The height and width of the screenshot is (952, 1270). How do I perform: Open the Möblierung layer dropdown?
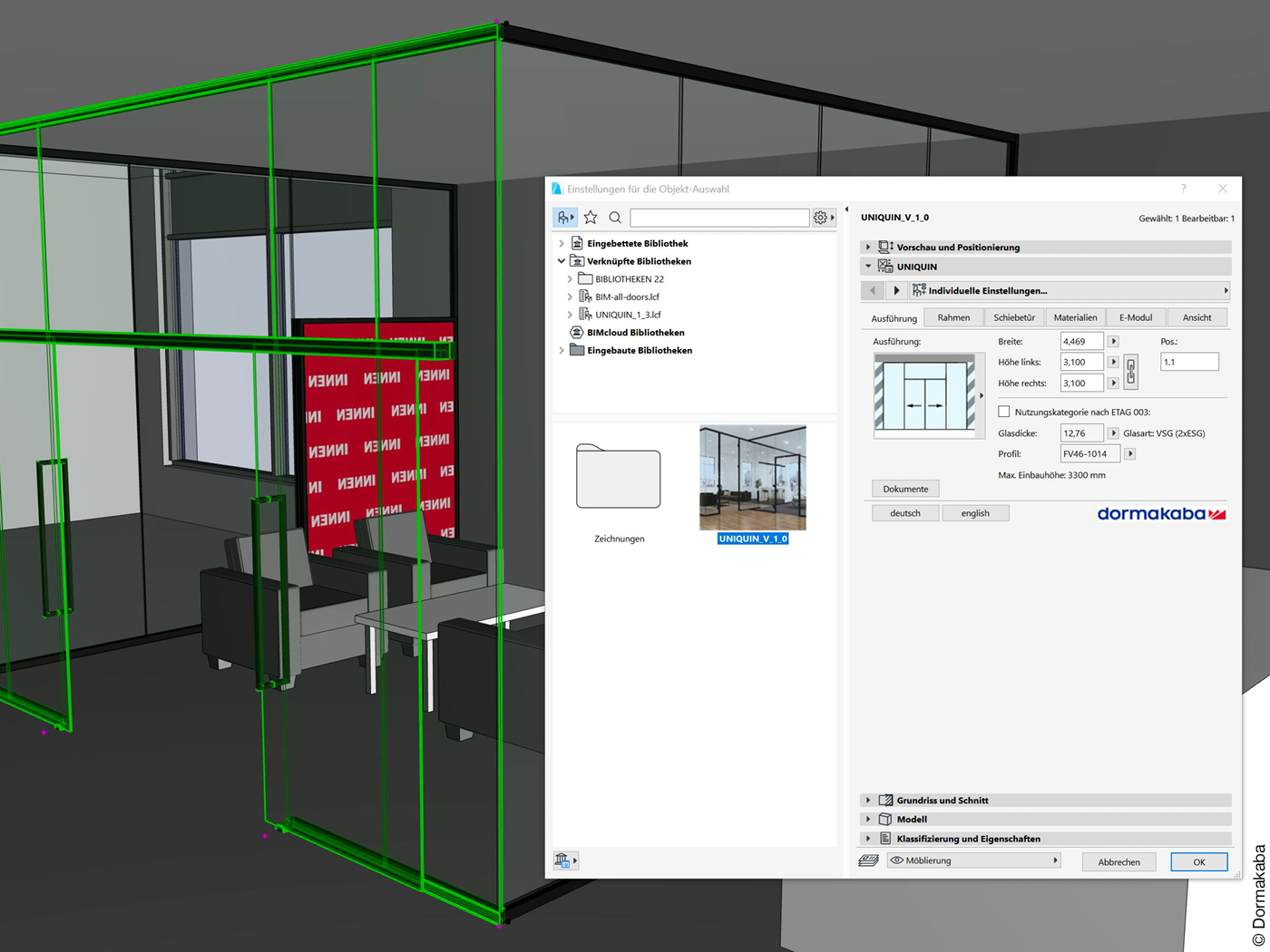click(973, 860)
